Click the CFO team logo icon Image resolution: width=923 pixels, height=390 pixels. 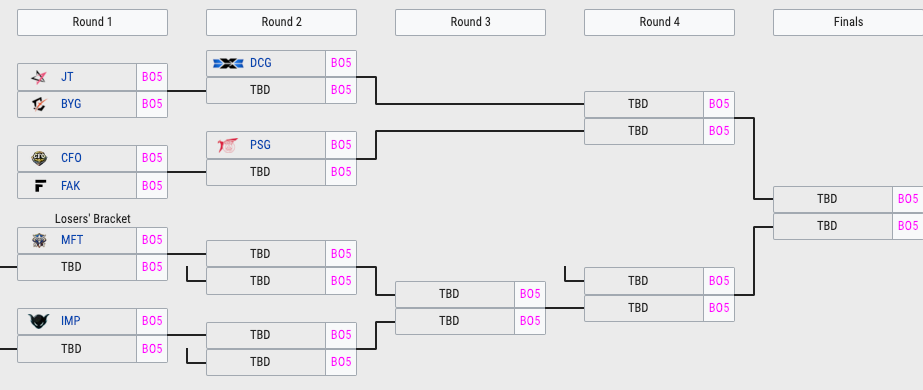39,158
